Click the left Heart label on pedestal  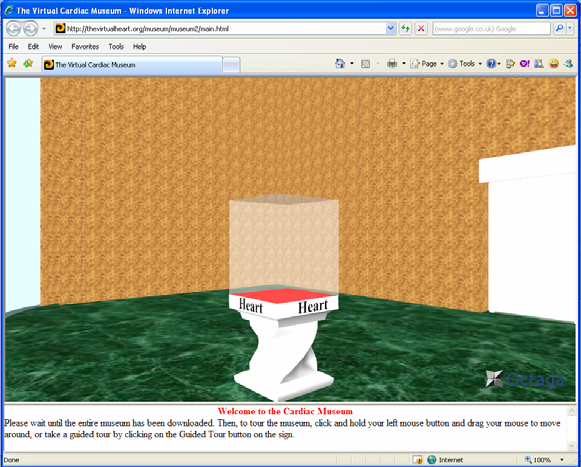click(x=251, y=306)
